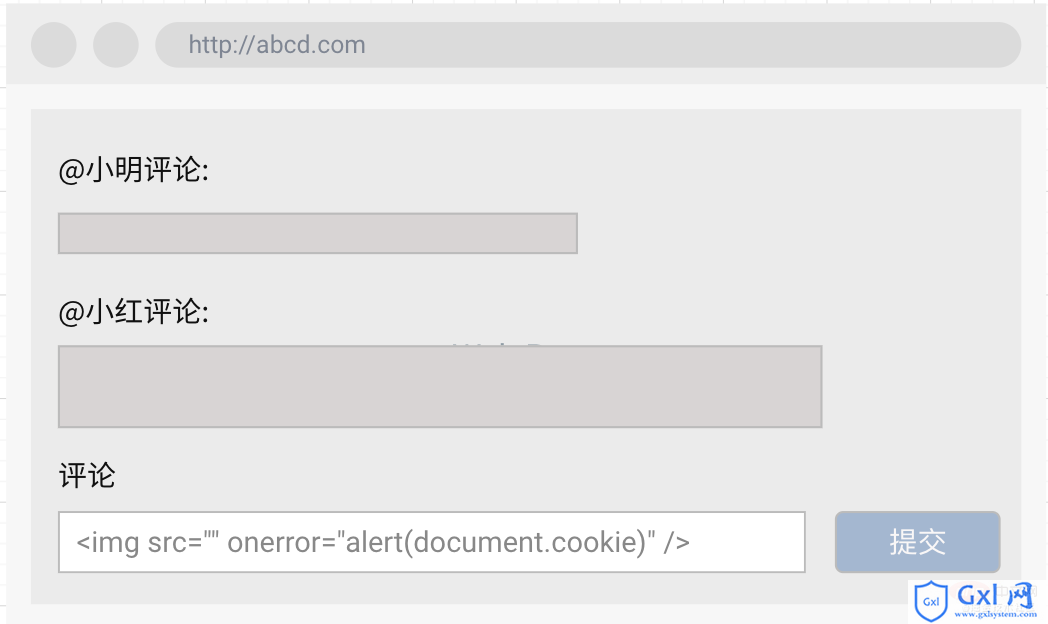
Task: Focus the comment input with img tag
Action: click(x=432, y=542)
